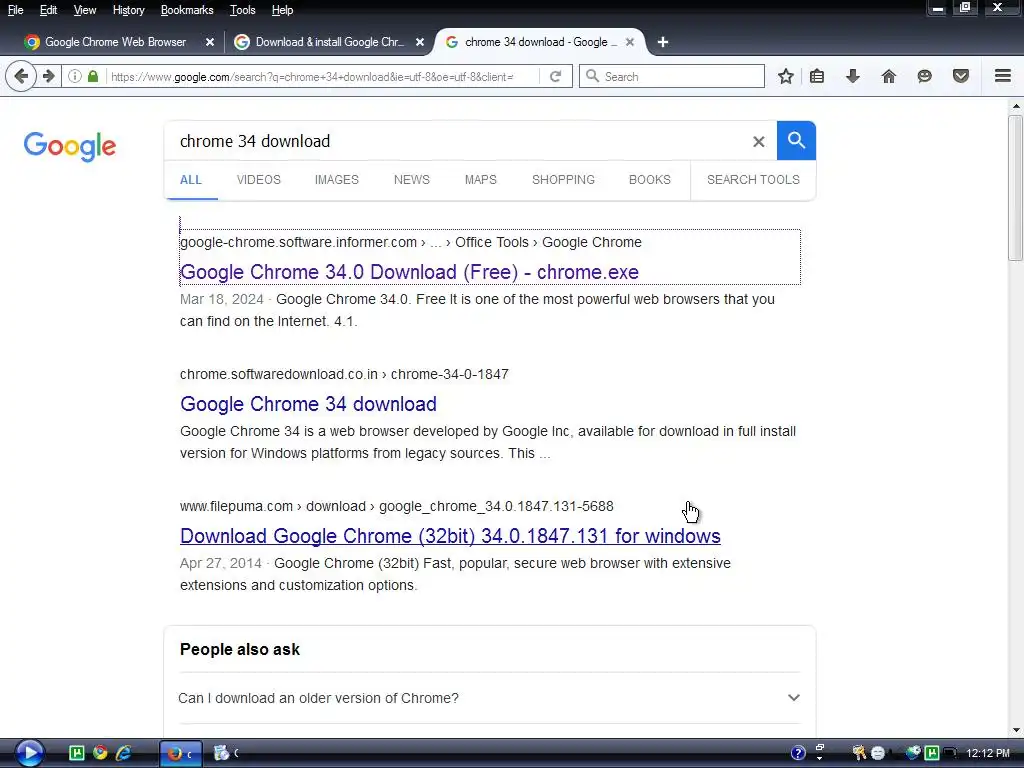Open the File menu

pos(16,10)
